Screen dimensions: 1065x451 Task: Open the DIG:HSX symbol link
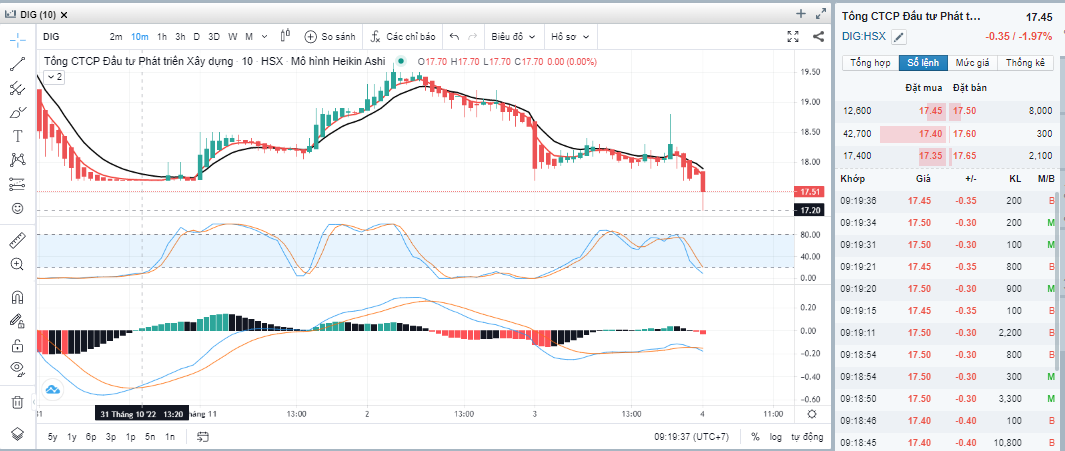coord(864,37)
